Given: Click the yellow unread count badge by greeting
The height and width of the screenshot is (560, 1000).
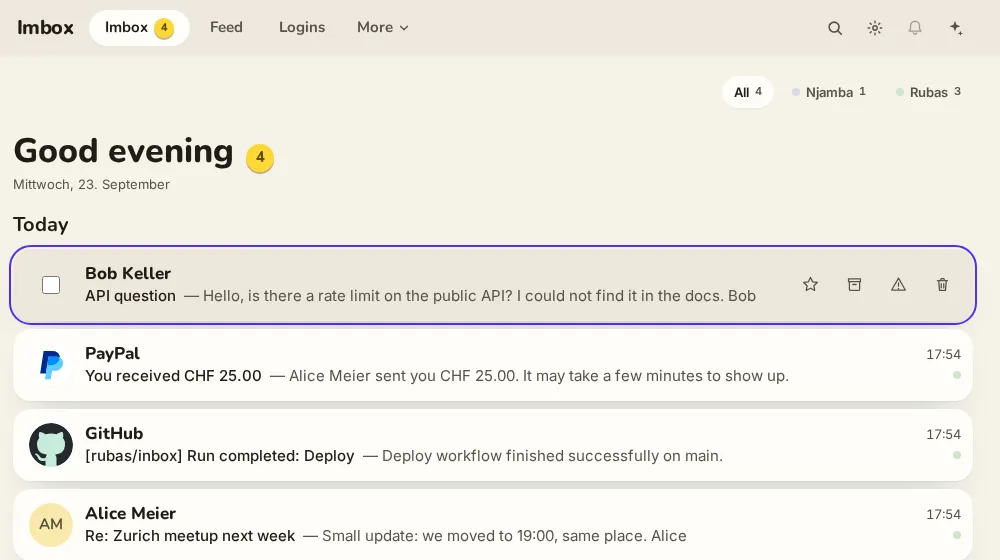Looking at the screenshot, I should click(260, 158).
